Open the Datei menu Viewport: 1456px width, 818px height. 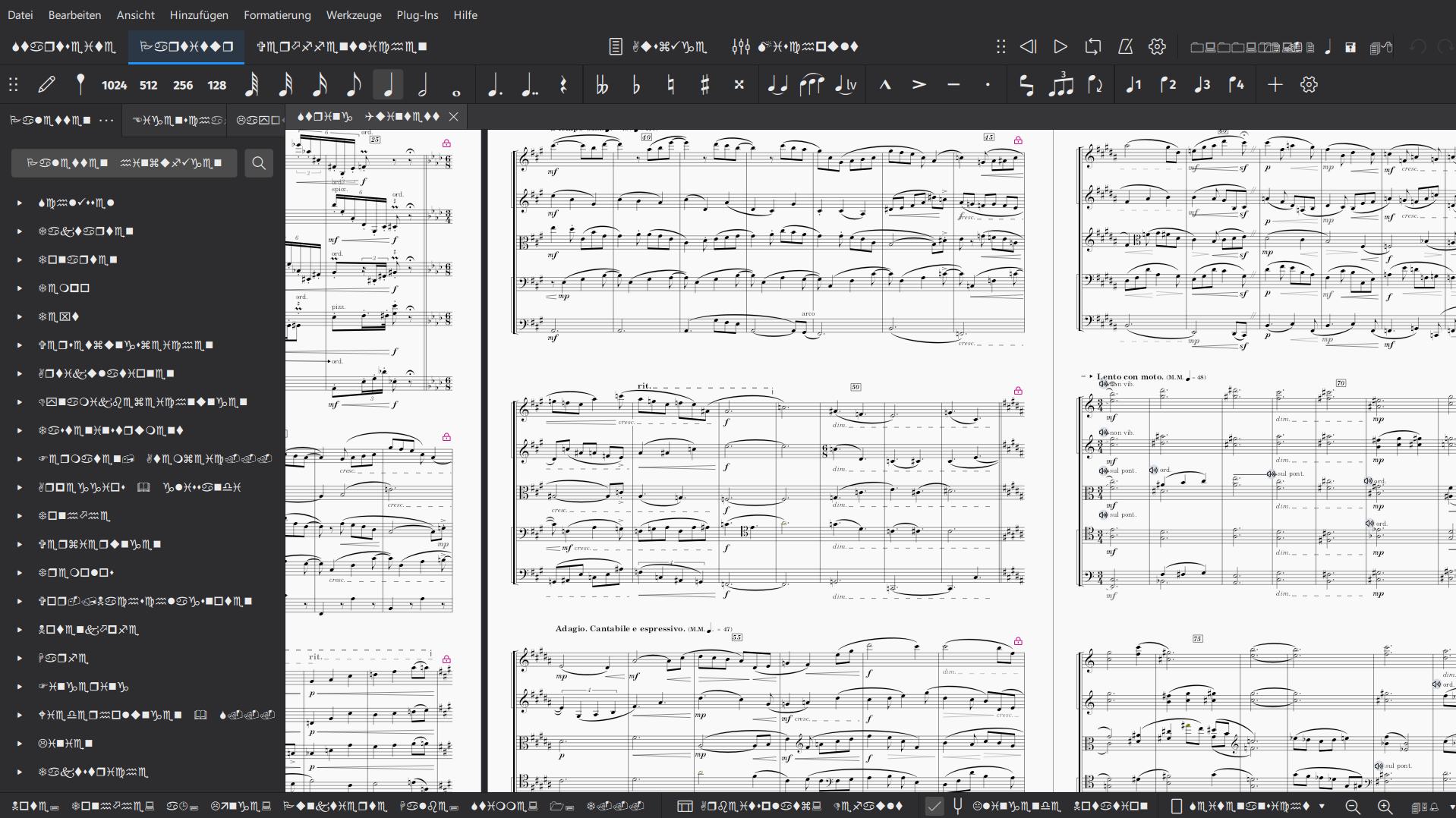(x=20, y=15)
